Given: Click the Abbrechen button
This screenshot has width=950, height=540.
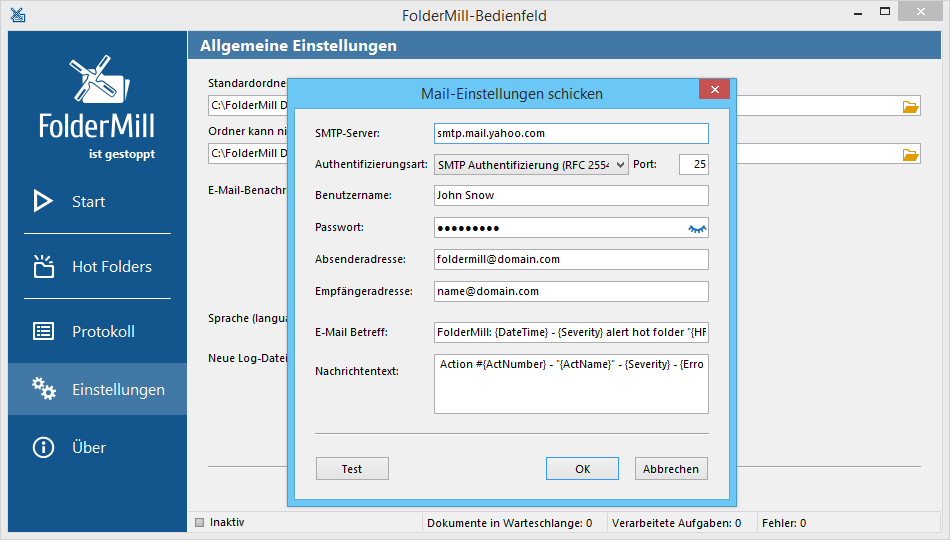Looking at the screenshot, I should 671,468.
